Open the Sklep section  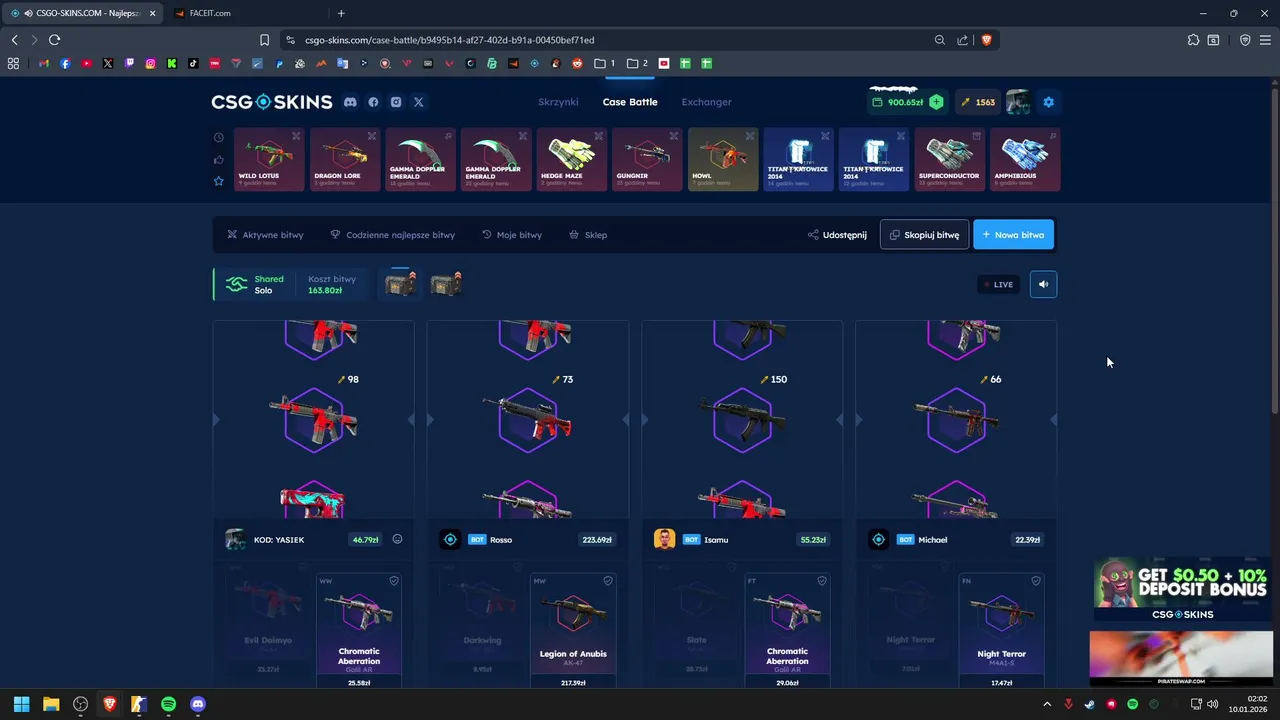(588, 235)
